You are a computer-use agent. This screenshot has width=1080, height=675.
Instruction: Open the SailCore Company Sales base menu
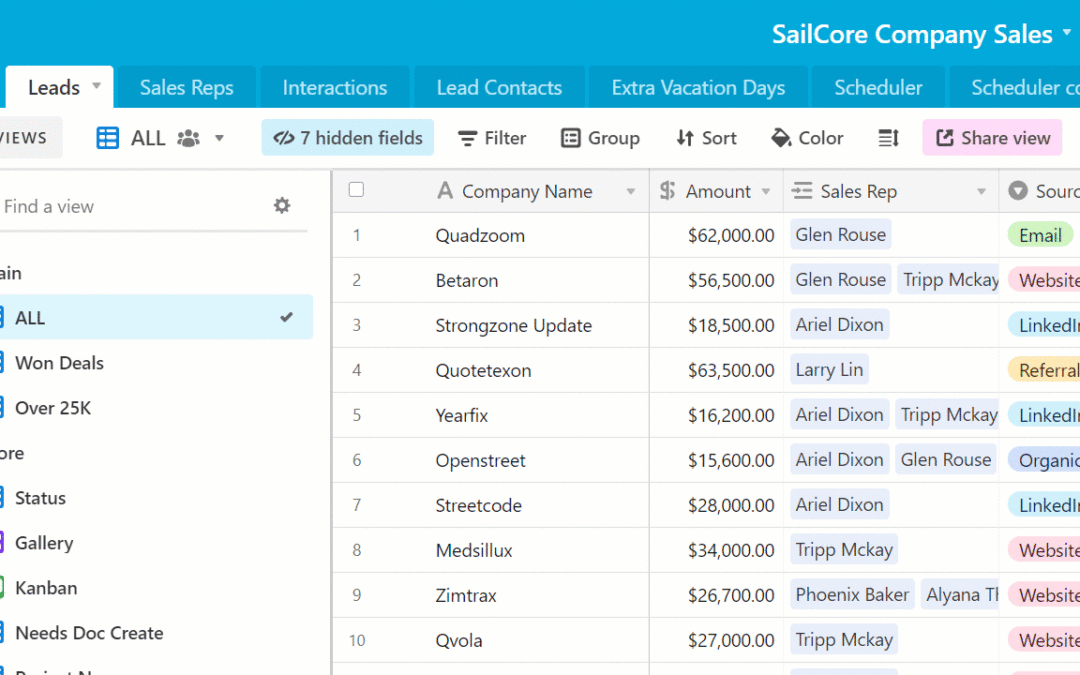[1065, 33]
